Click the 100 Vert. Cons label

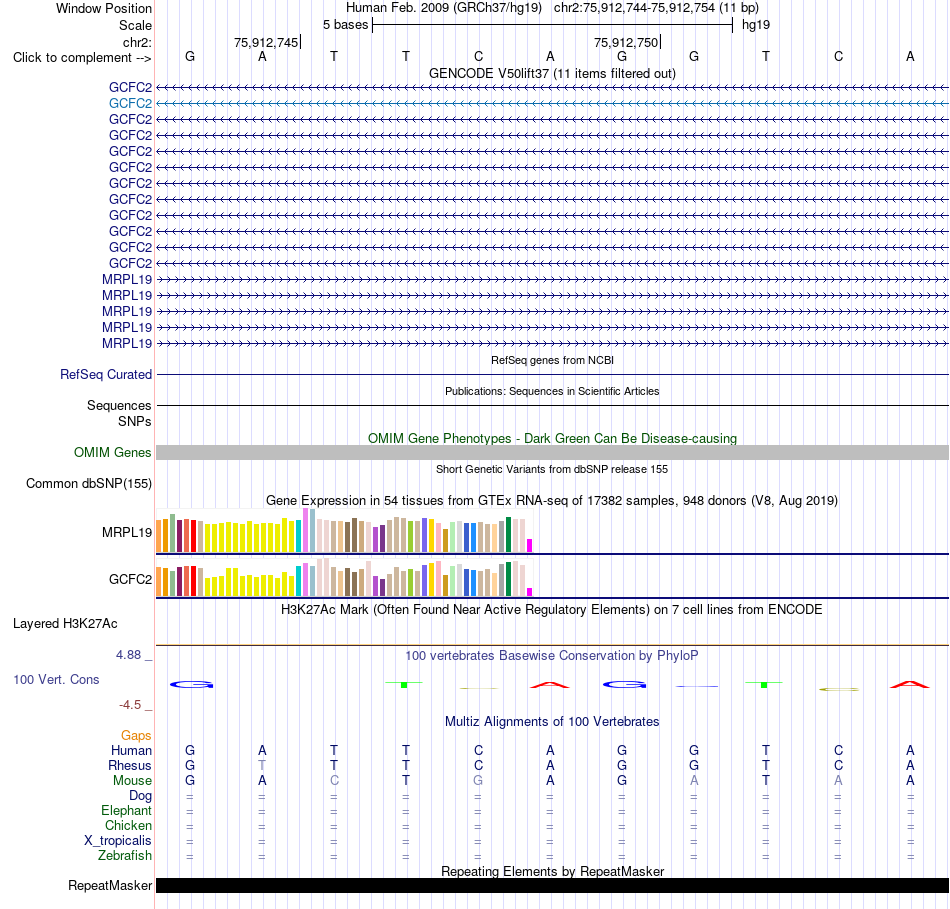[x=56, y=680]
